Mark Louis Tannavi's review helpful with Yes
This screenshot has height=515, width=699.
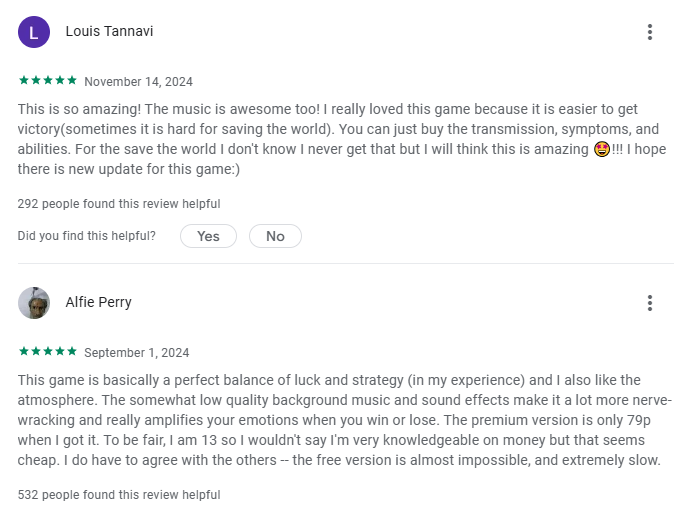tap(208, 236)
